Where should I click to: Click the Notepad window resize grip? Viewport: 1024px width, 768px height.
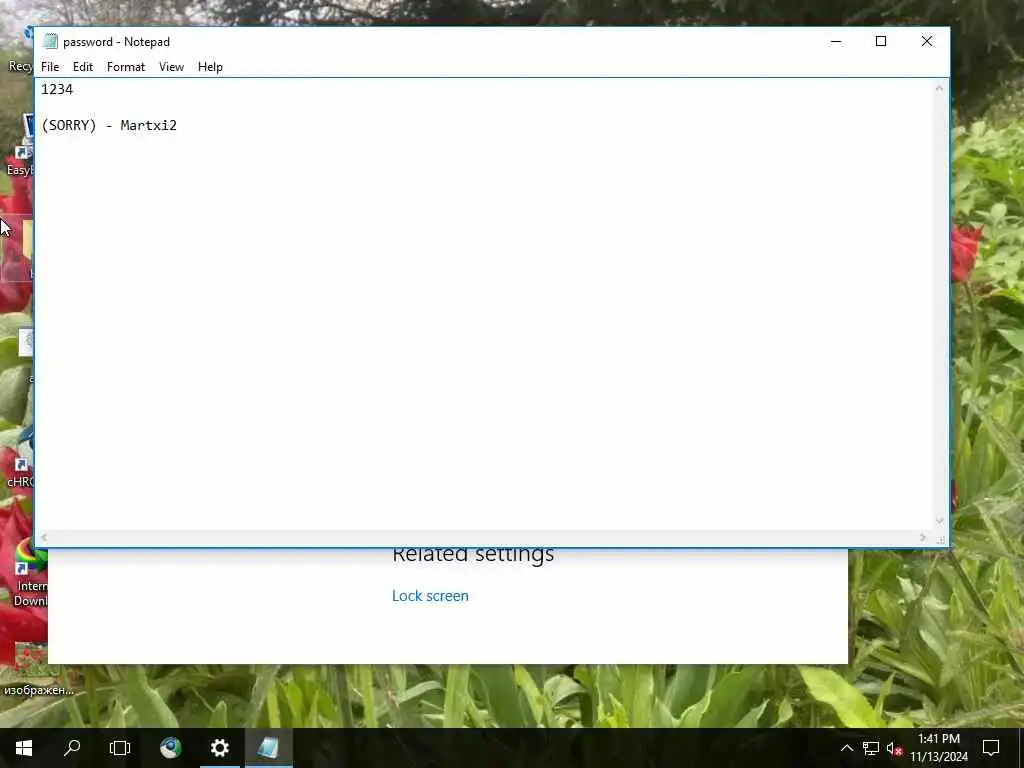pyautogui.click(x=940, y=539)
